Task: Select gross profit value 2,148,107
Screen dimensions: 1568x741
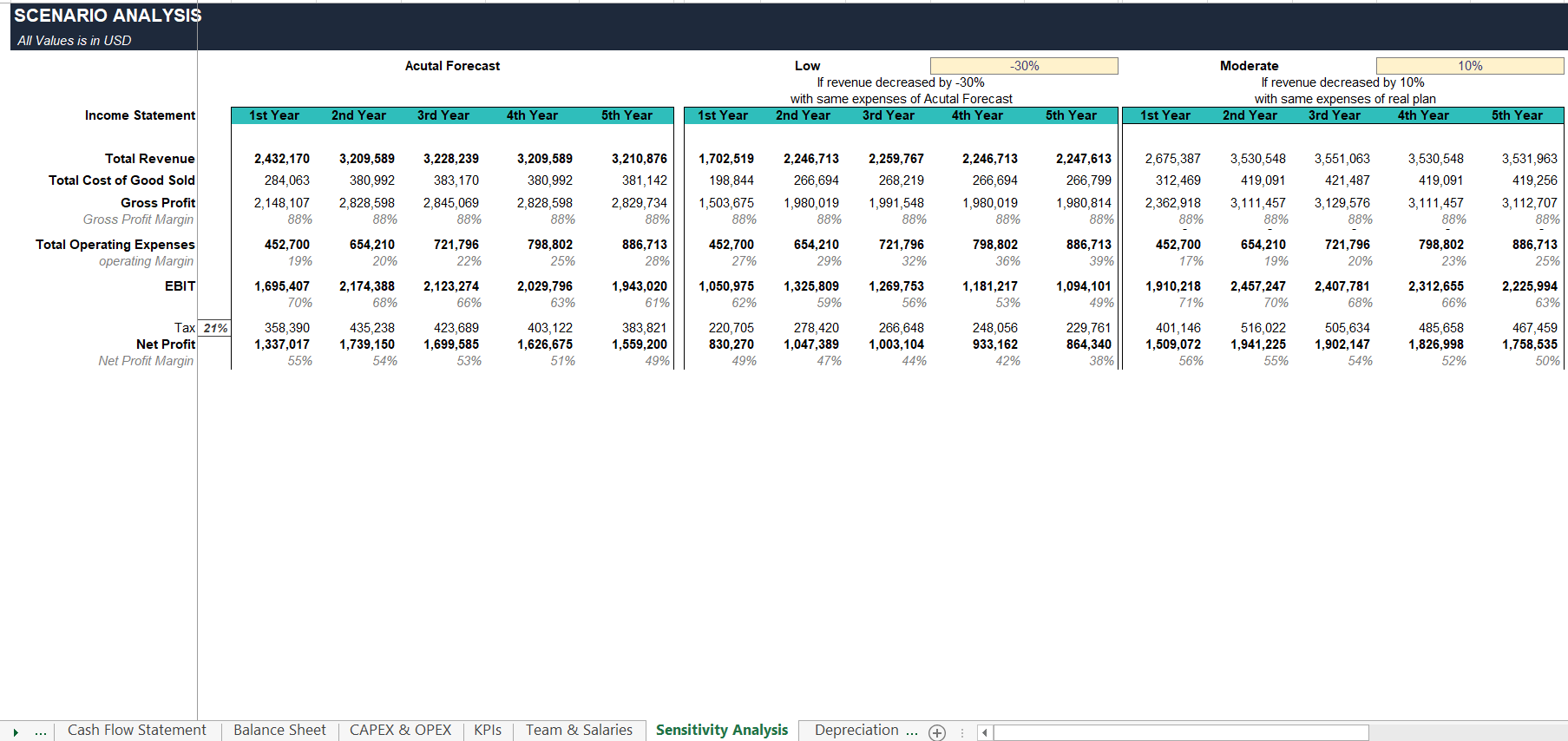Action: point(281,203)
